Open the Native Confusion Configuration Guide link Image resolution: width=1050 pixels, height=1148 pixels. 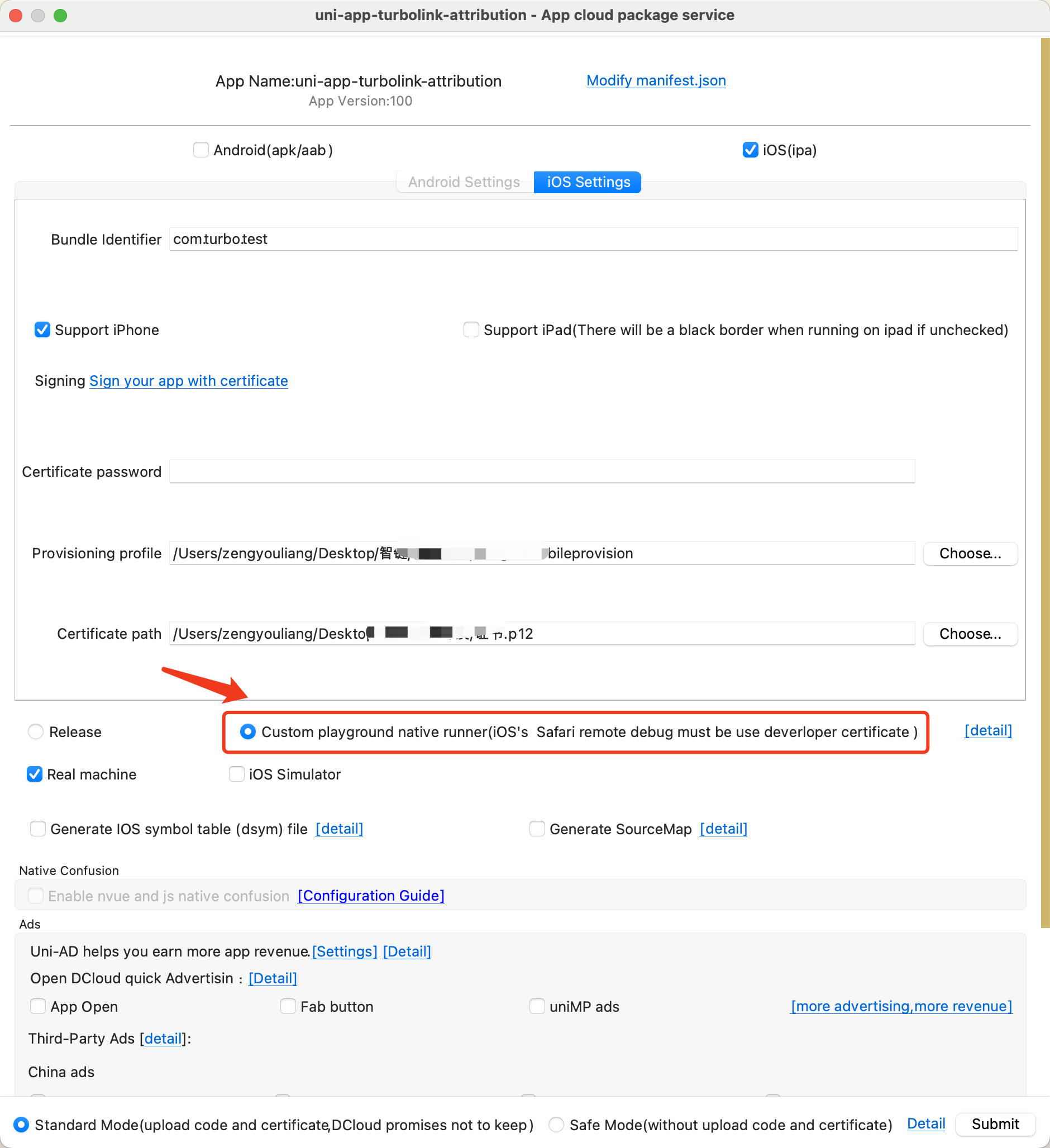click(x=371, y=896)
